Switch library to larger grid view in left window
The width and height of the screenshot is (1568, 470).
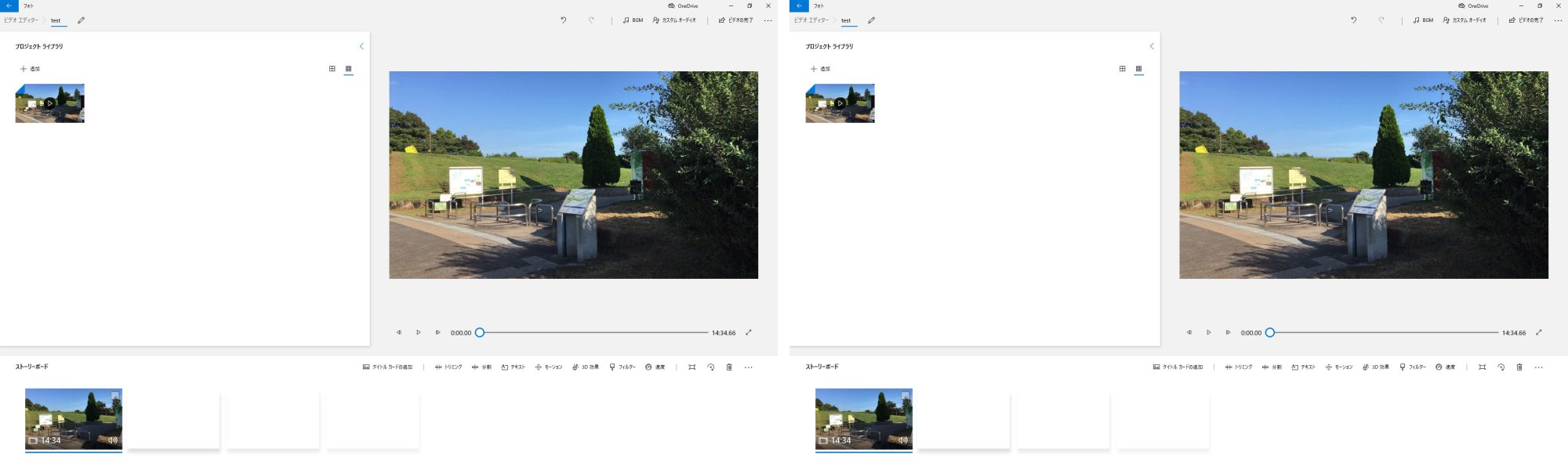(332, 69)
